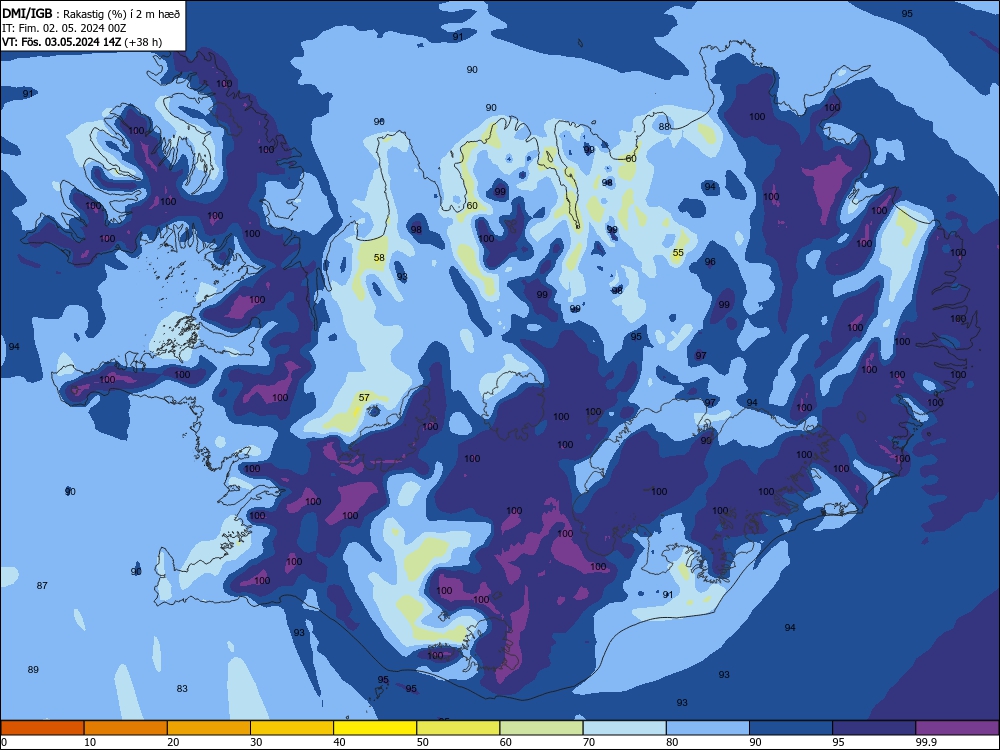Select the purple legend swatch above 99.9

[x=957, y=728]
